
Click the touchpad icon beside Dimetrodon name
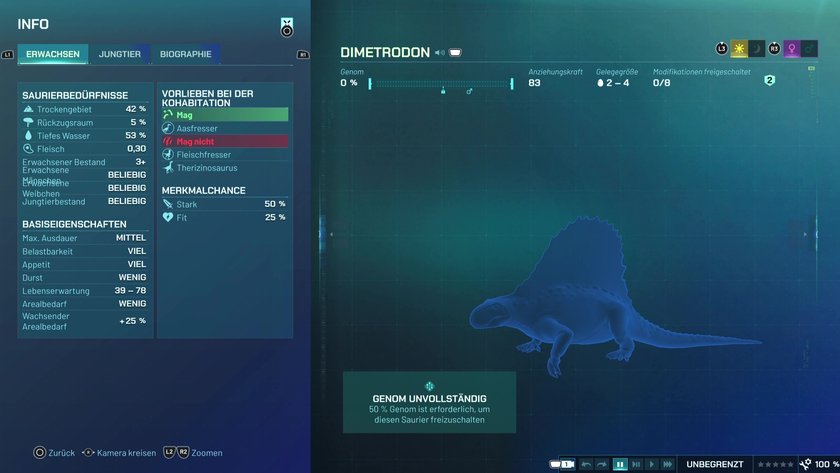[455, 52]
